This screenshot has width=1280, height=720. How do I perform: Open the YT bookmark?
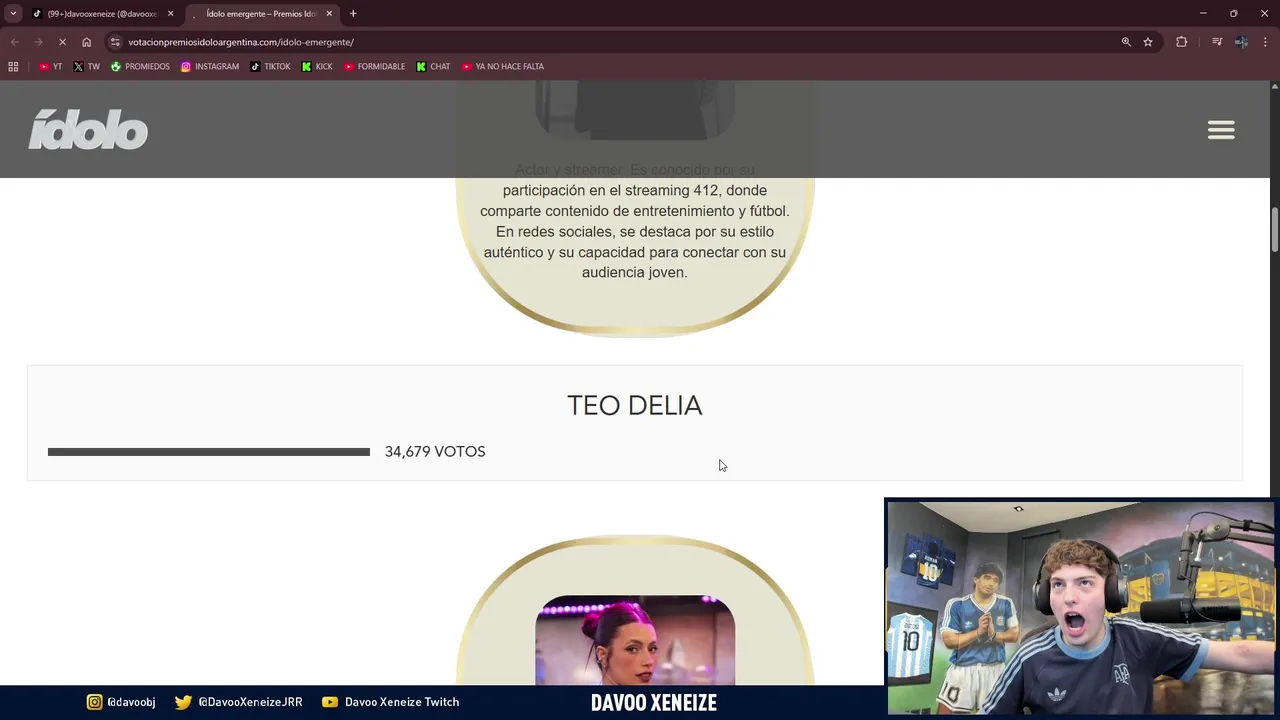tap(51, 67)
